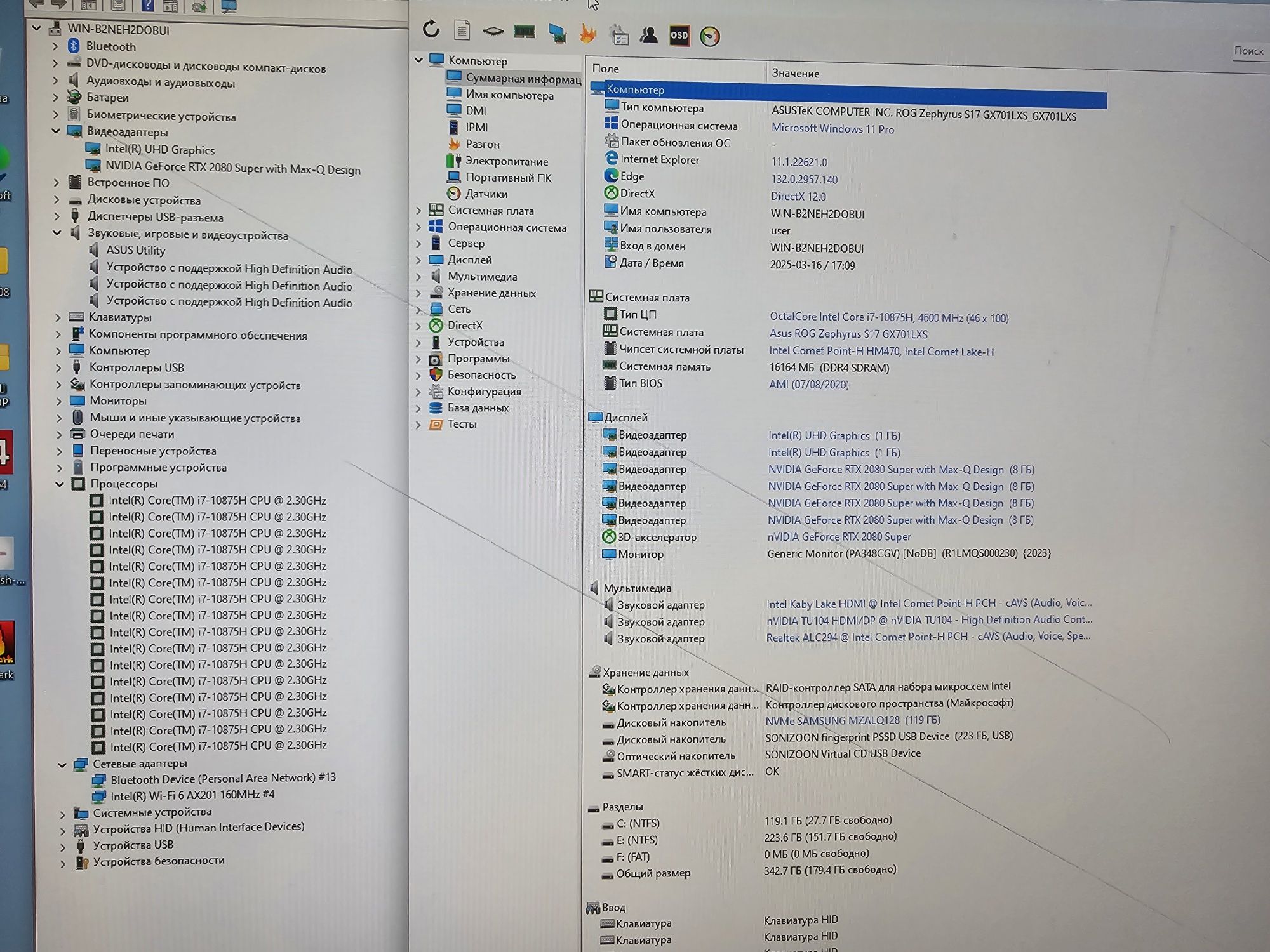Collapse Звуковые, игровые и видеоустройства node

(x=57, y=233)
